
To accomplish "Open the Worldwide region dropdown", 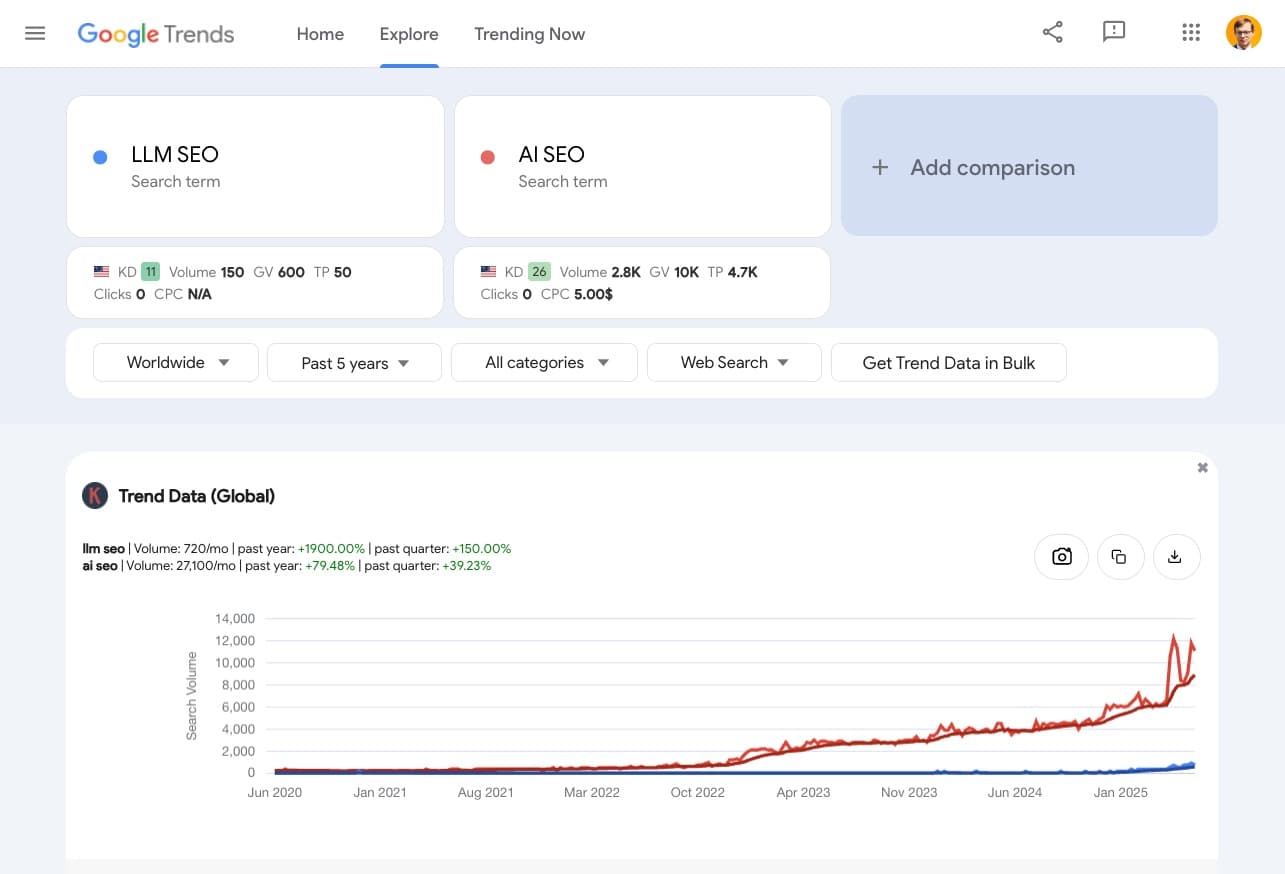I will [x=176, y=362].
